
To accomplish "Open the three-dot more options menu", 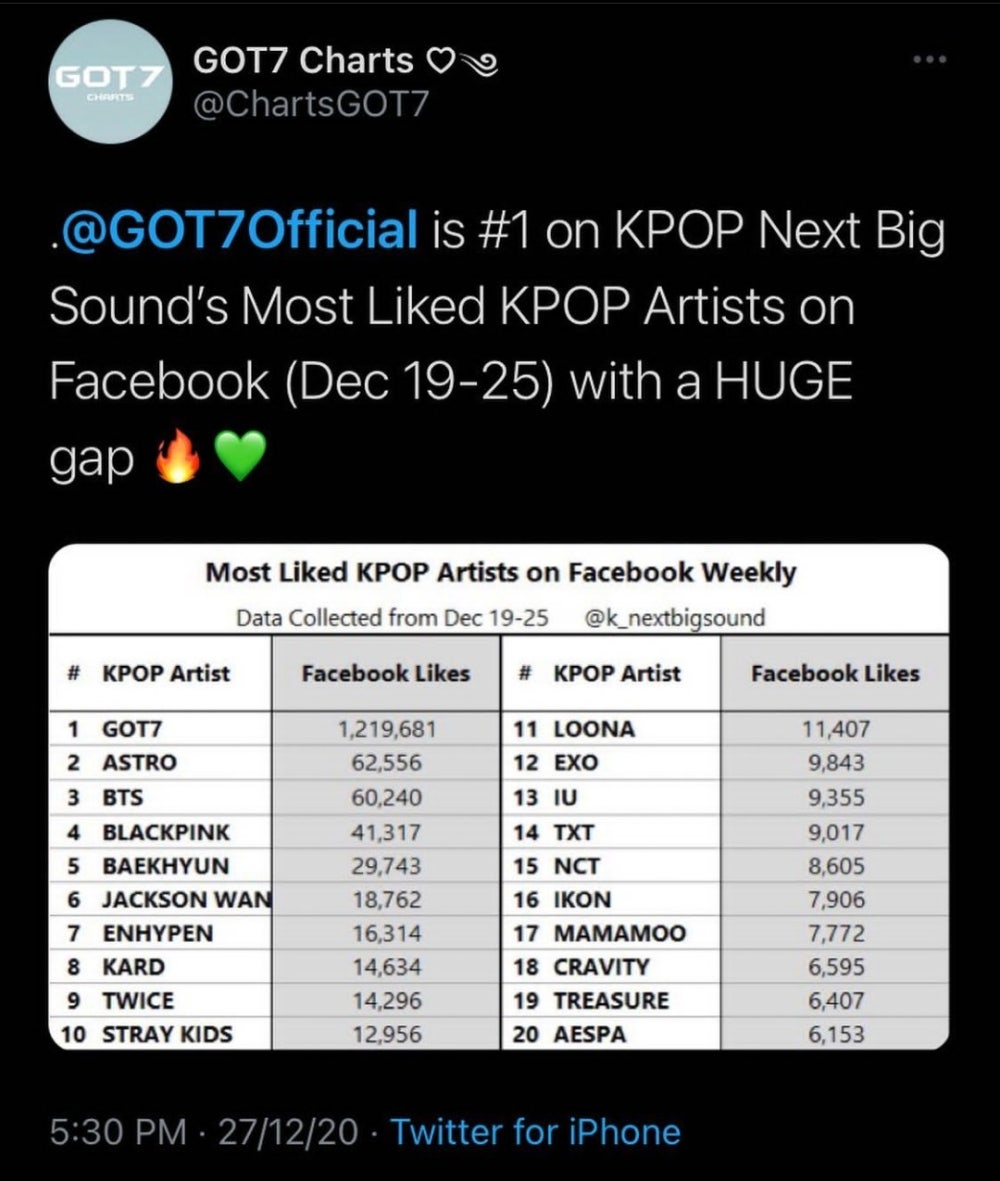I will pyautogui.click(x=929, y=60).
